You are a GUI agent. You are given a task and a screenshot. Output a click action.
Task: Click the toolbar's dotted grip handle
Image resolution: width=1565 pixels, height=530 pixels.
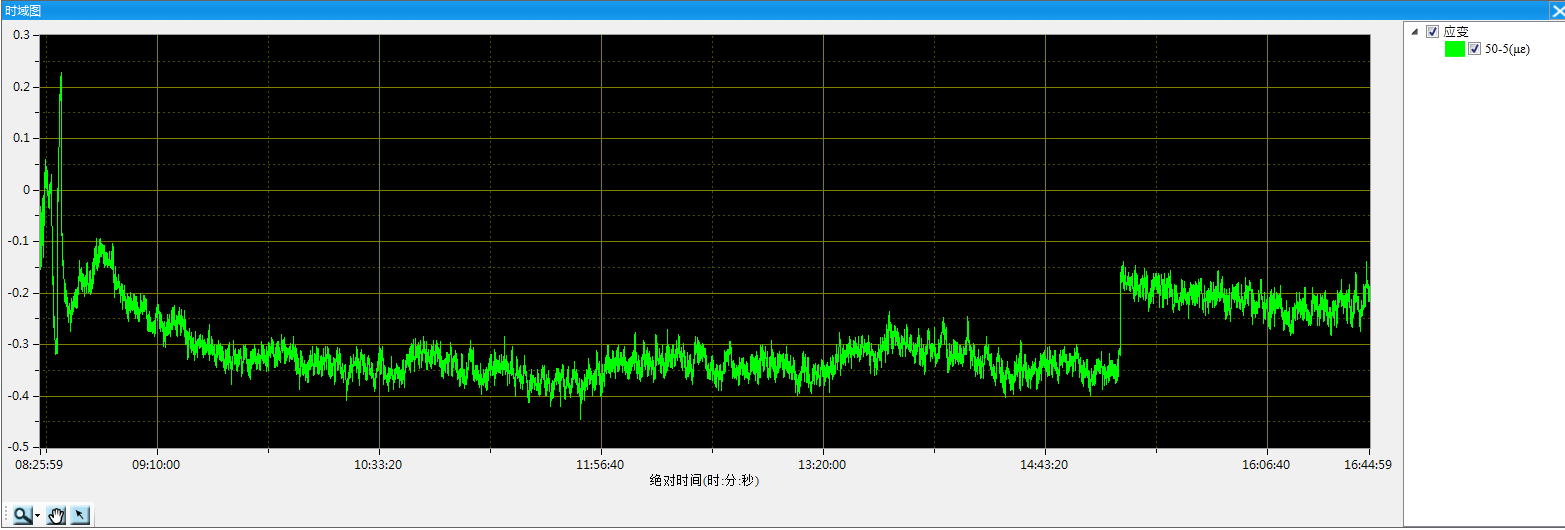(8, 515)
